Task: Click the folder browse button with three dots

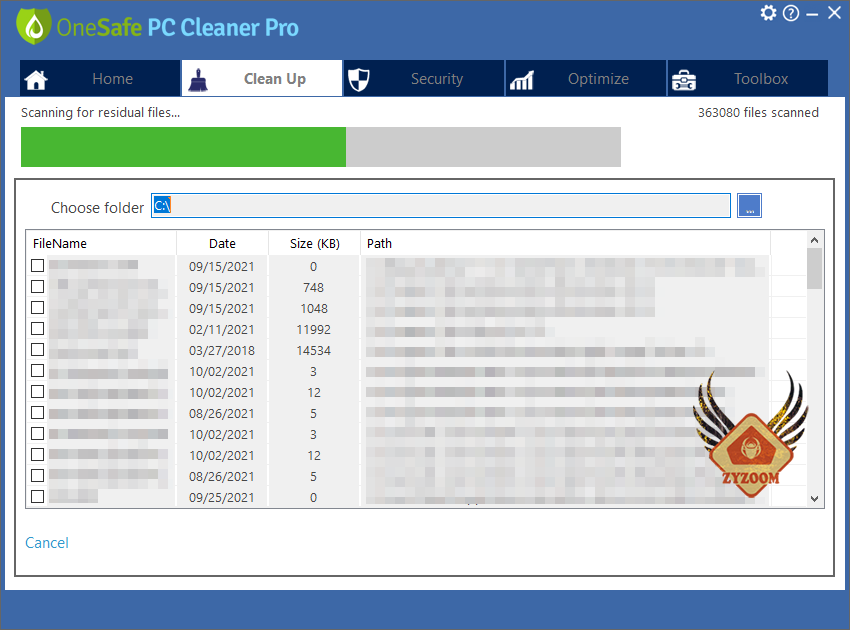Action: point(749,205)
